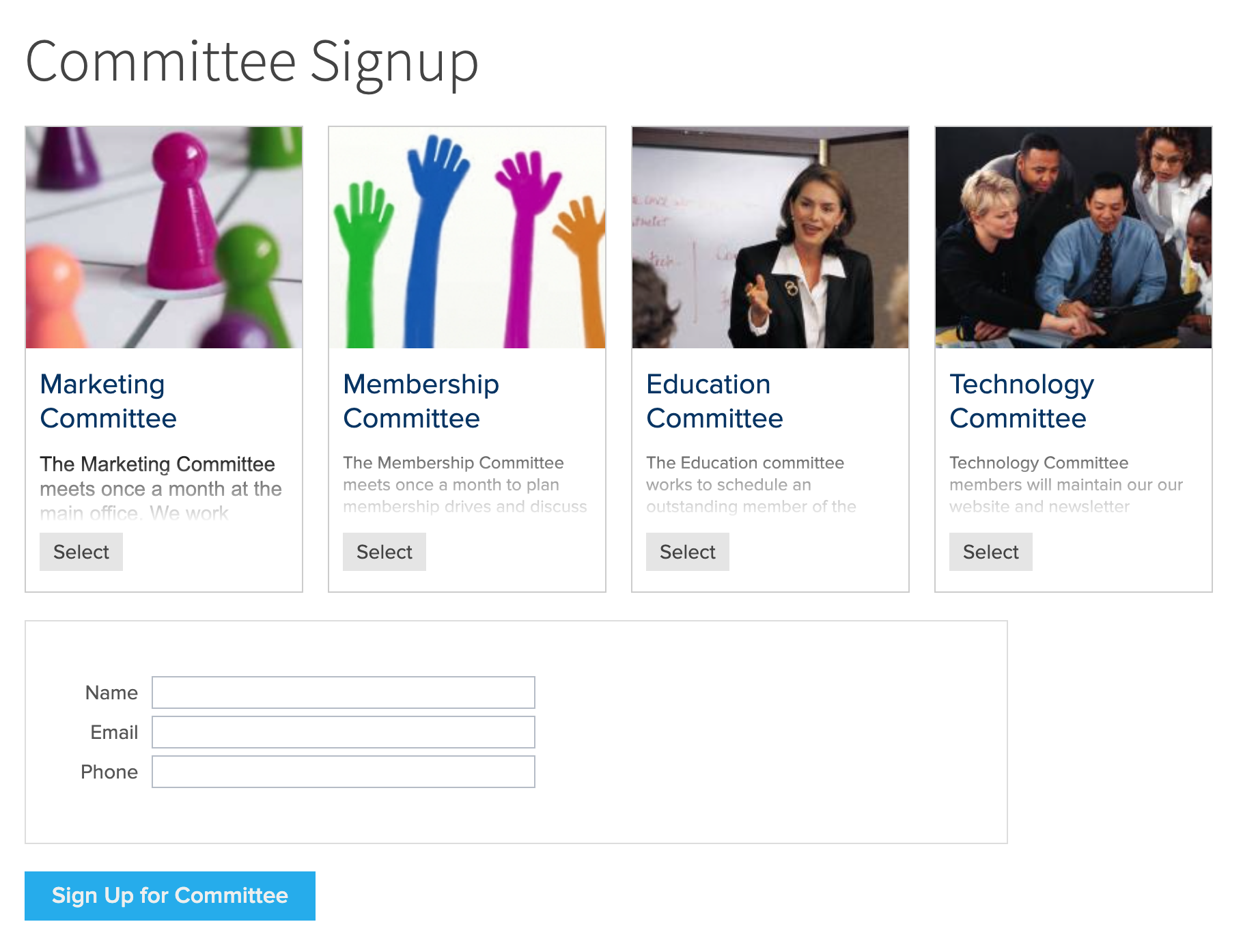Click the Education Committee presenter image

point(770,238)
